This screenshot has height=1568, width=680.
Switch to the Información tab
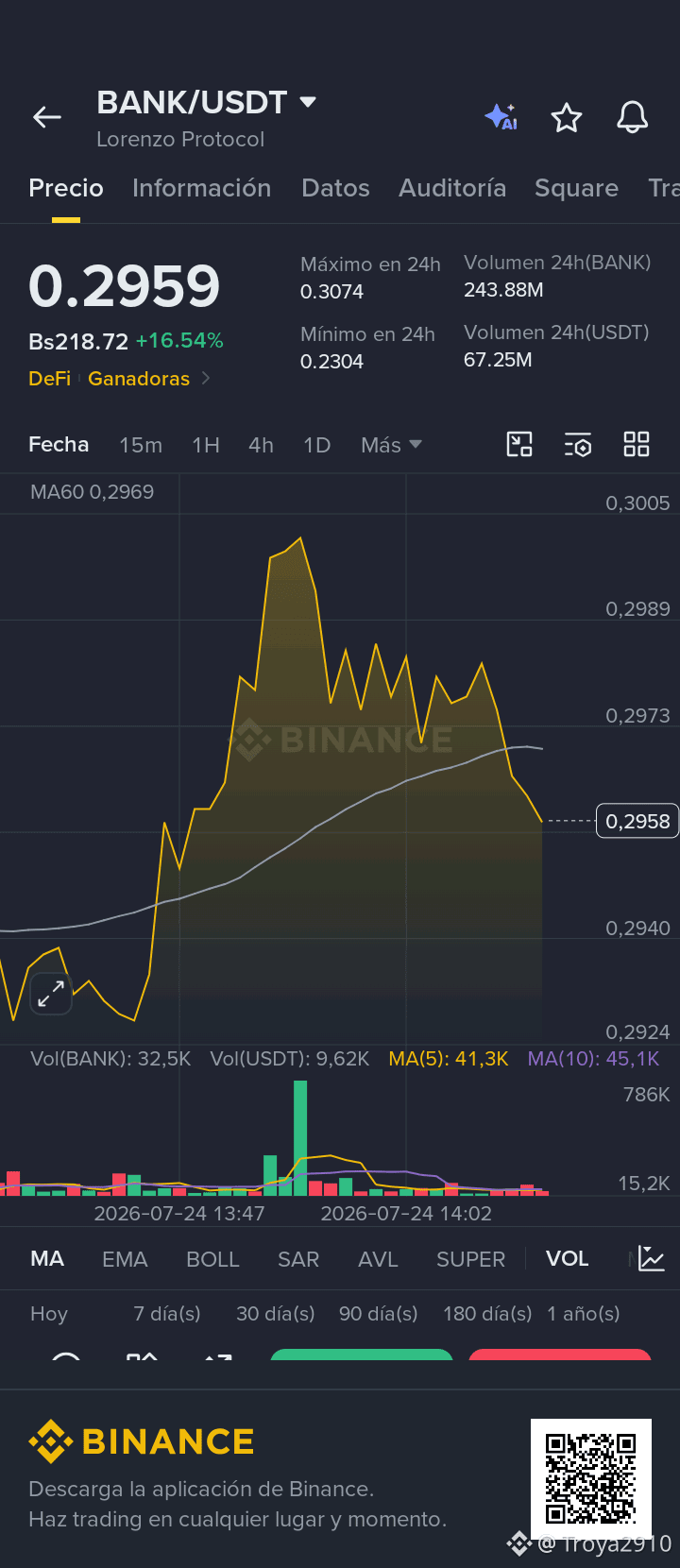pos(202,188)
